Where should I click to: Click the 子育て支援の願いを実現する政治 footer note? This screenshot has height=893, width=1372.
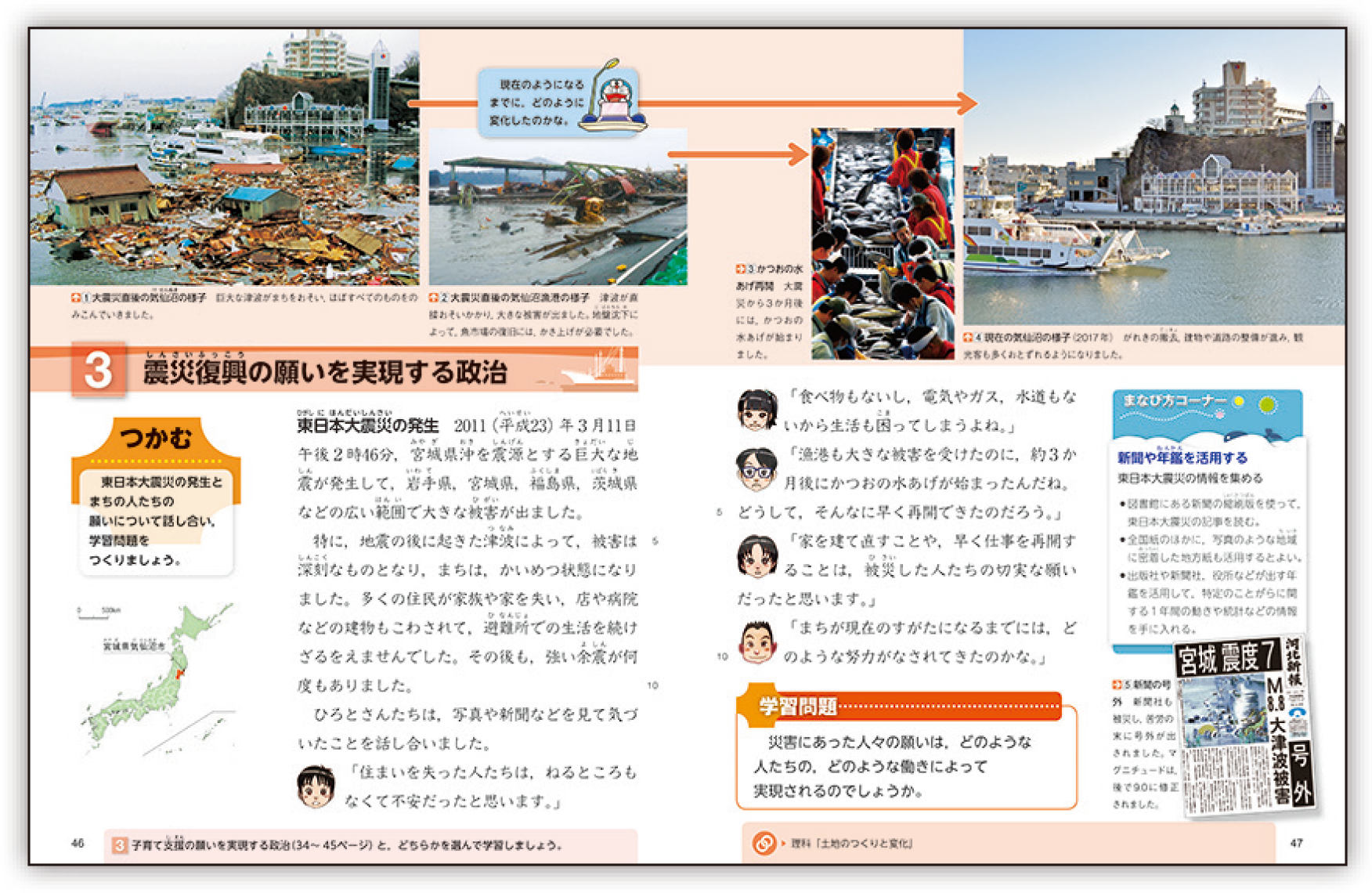(x=346, y=845)
